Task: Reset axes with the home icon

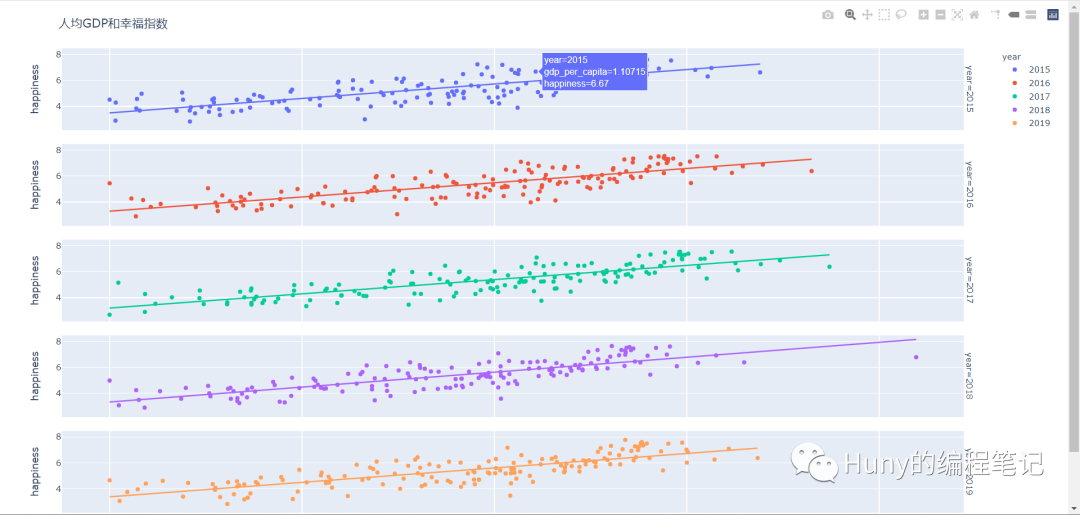Action: coord(974,15)
